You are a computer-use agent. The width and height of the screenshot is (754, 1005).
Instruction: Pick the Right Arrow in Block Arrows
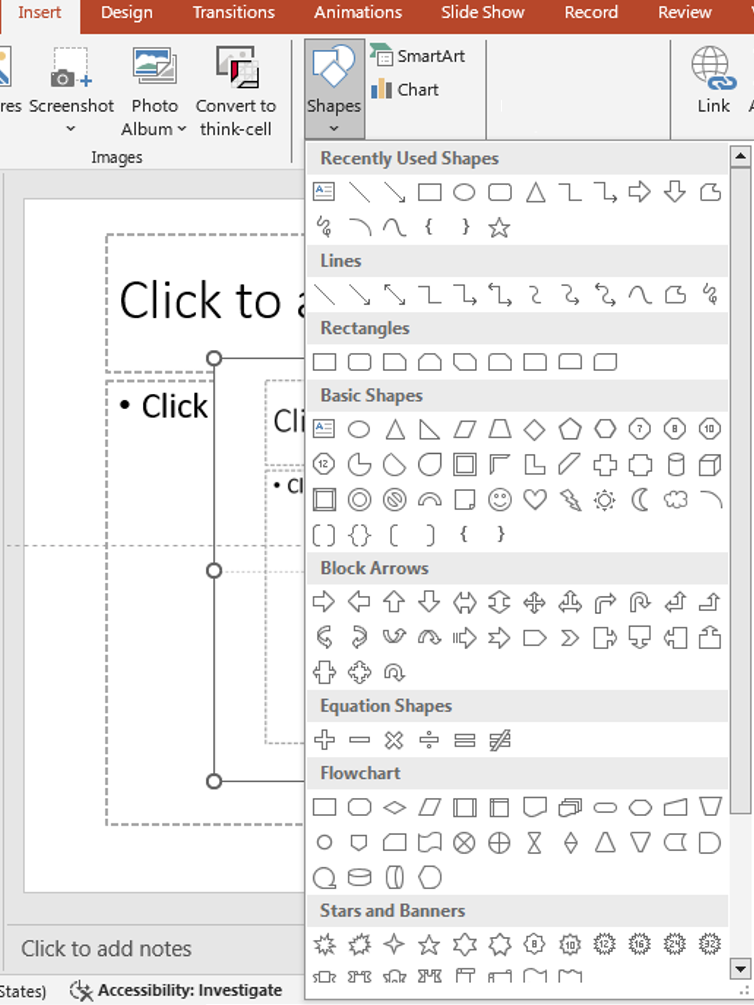(324, 602)
